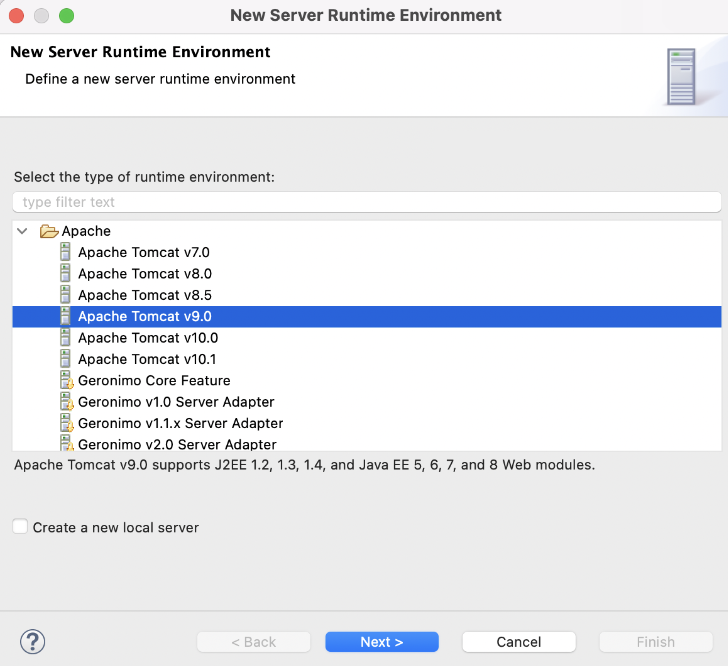Select Geronimo v1.0 Server Adapter label
Image resolution: width=728 pixels, height=666 pixels.
pos(176,402)
